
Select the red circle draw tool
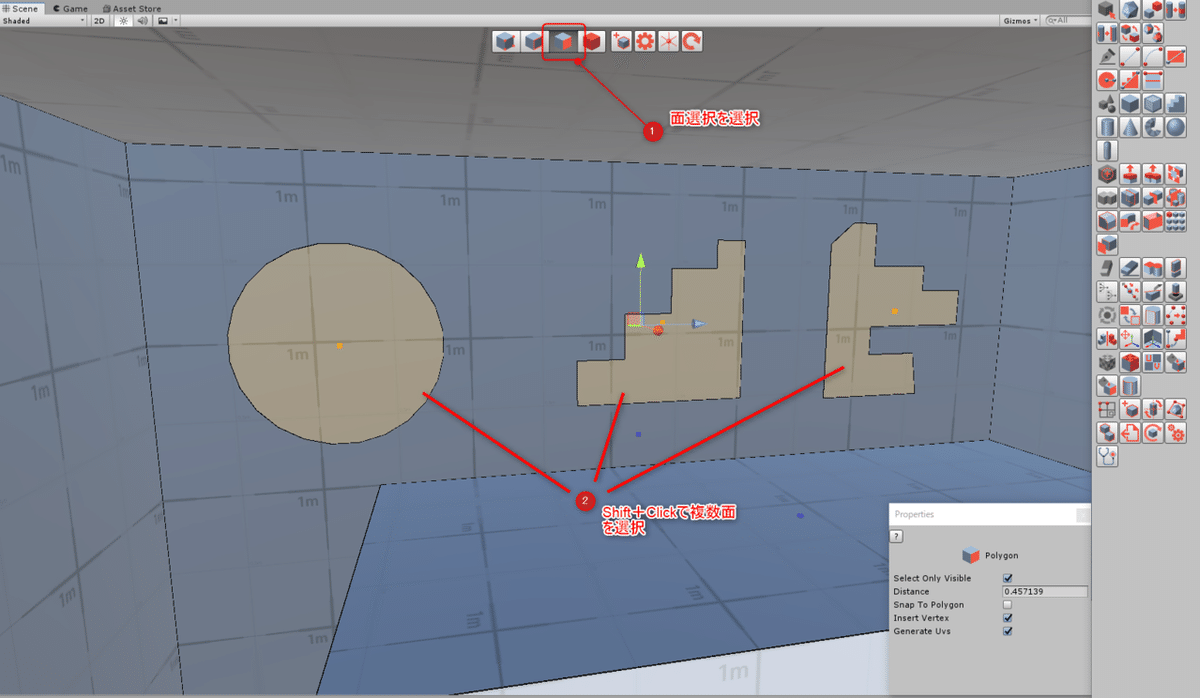point(1105,78)
